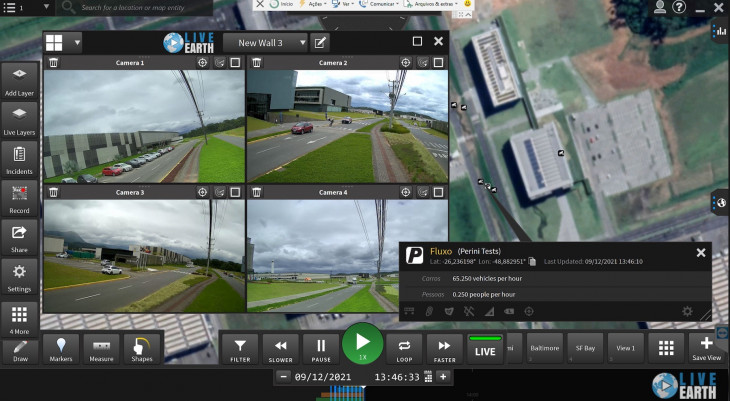Image resolution: width=730 pixels, height=401 pixels.
Task: Switch to the SF Bay saved view
Action: pyautogui.click(x=585, y=349)
